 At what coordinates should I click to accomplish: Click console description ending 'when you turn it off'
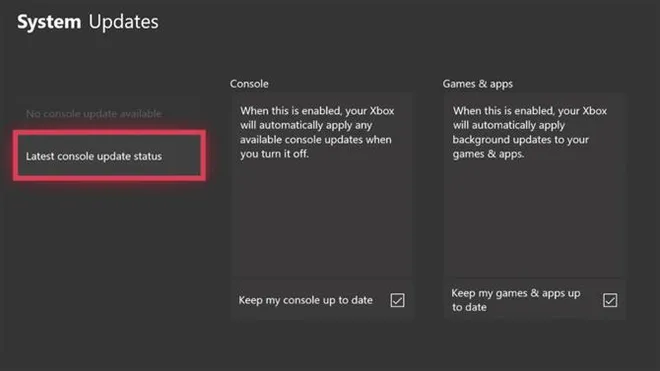(317, 132)
